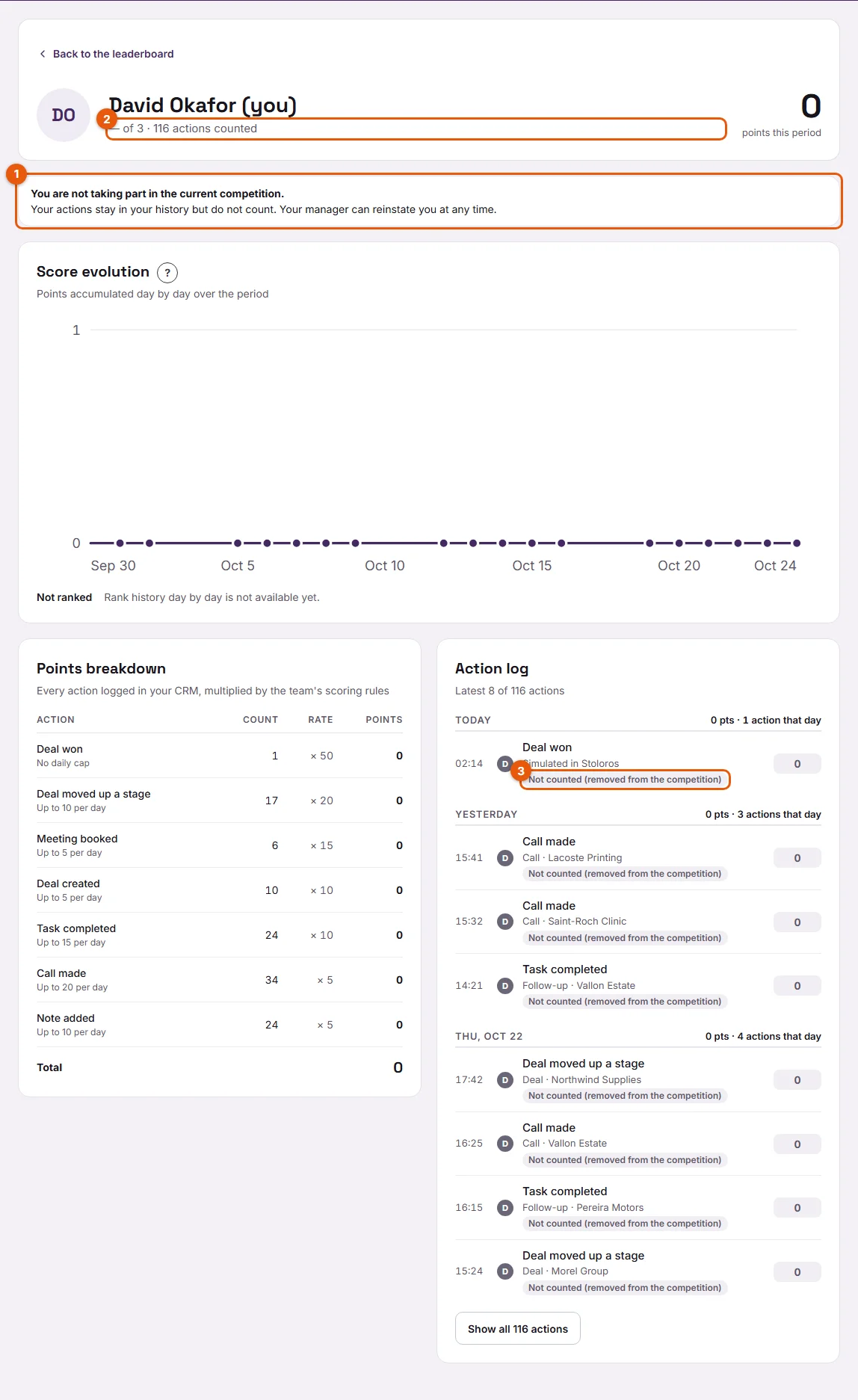
Task: Click the "THU, OCT 22" day header
Action: 489,1036
